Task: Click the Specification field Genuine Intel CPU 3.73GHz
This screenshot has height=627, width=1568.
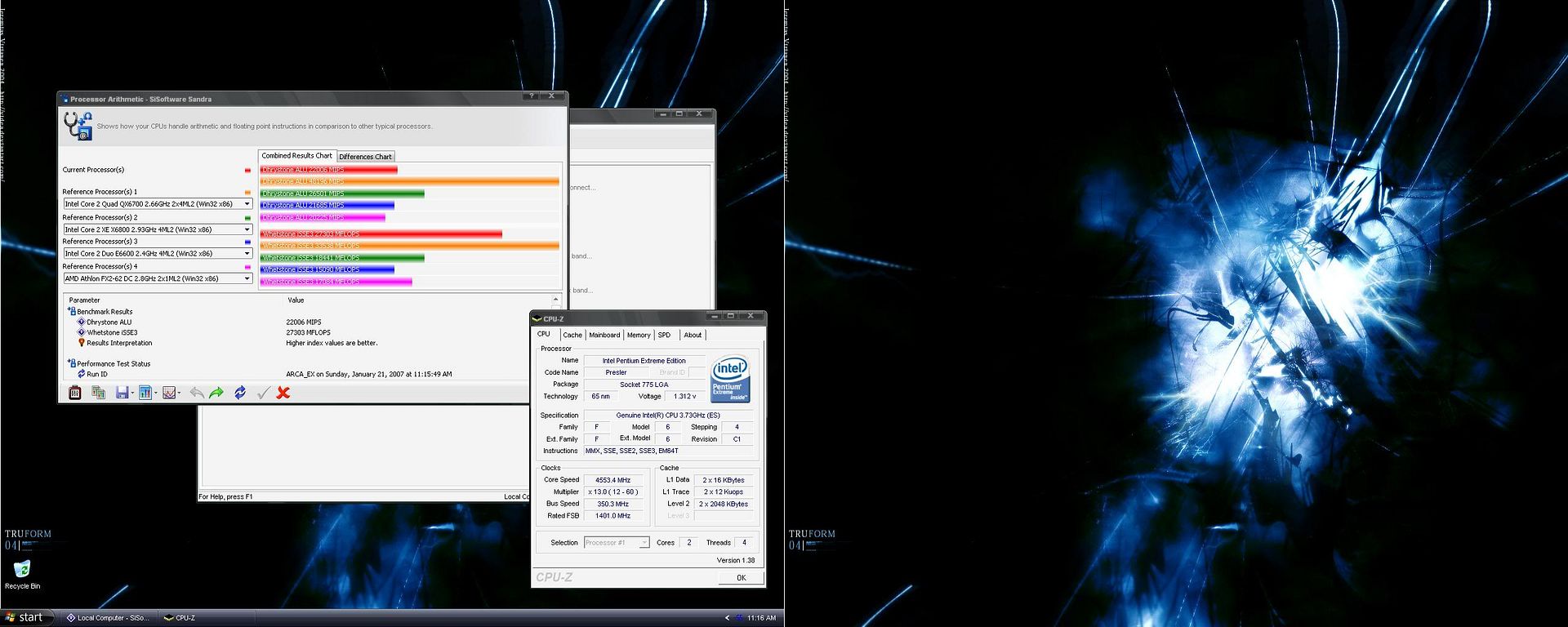Action: [668, 416]
